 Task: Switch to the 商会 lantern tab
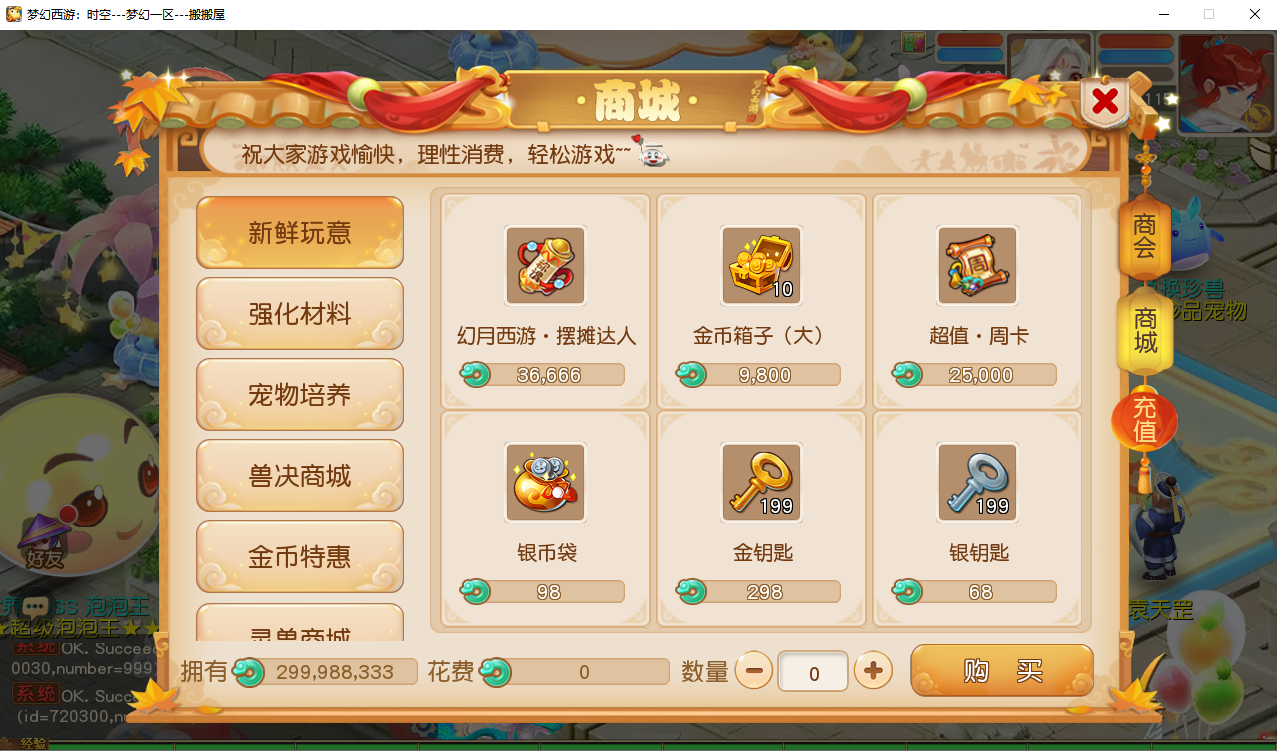point(1145,236)
